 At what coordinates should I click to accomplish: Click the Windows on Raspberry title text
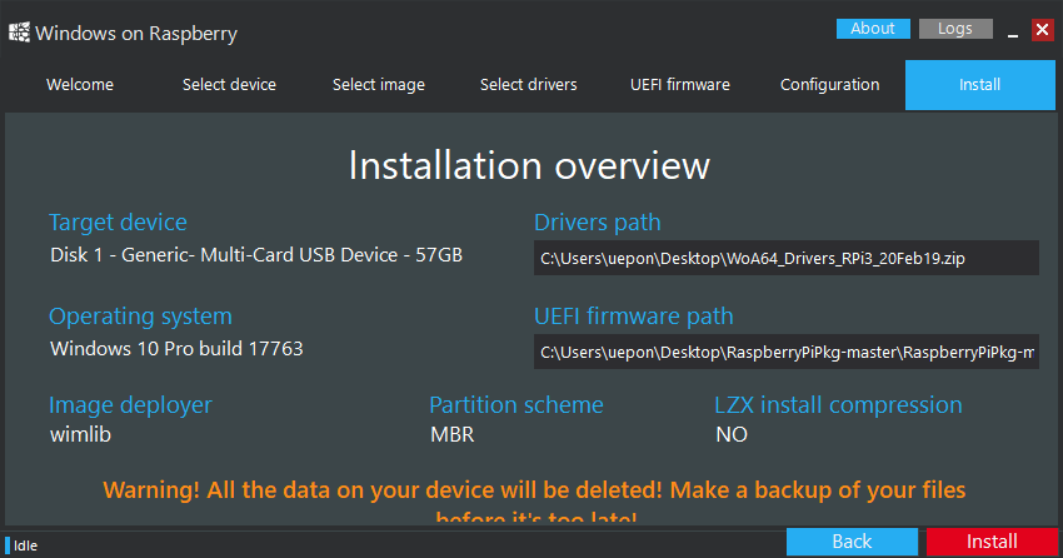pyautogui.click(x=136, y=33)
